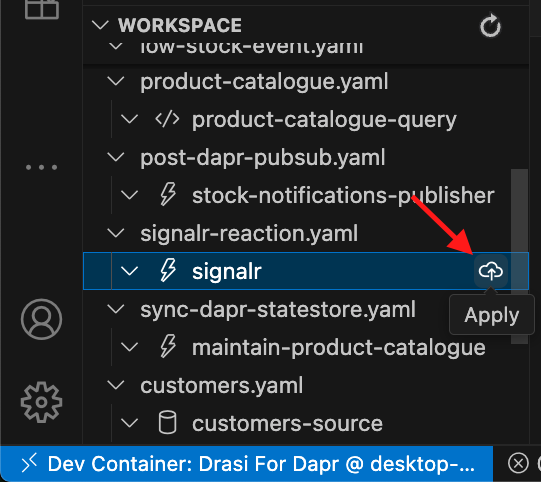Select sync-dapr-statestore.yaml file name
The image size is (541, 482).
(278, 310)
